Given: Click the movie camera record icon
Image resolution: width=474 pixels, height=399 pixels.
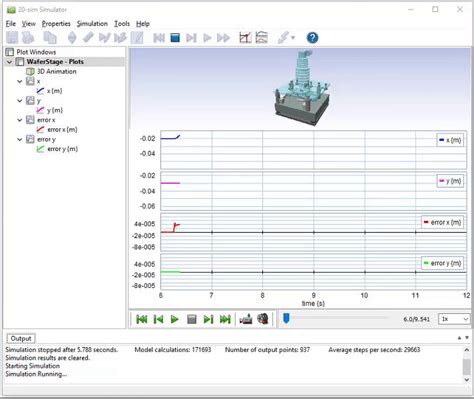Looking at the screenshot, I should pyautogui.click(x=246, y=319).
